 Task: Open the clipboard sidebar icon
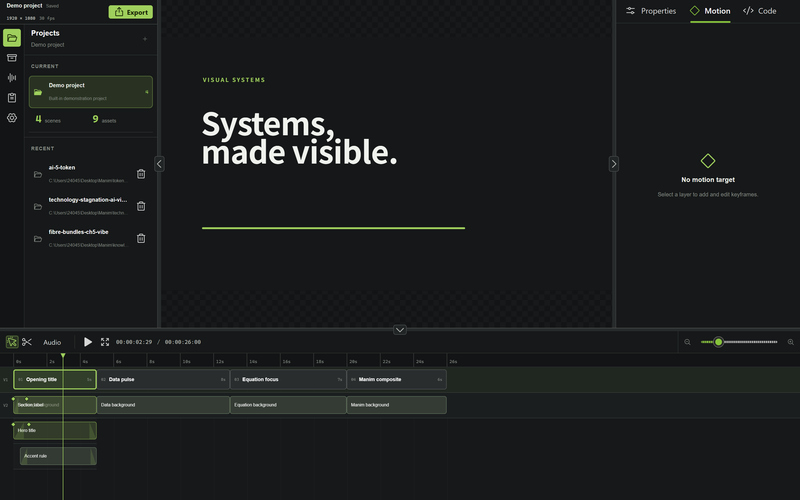coord(12,97)
